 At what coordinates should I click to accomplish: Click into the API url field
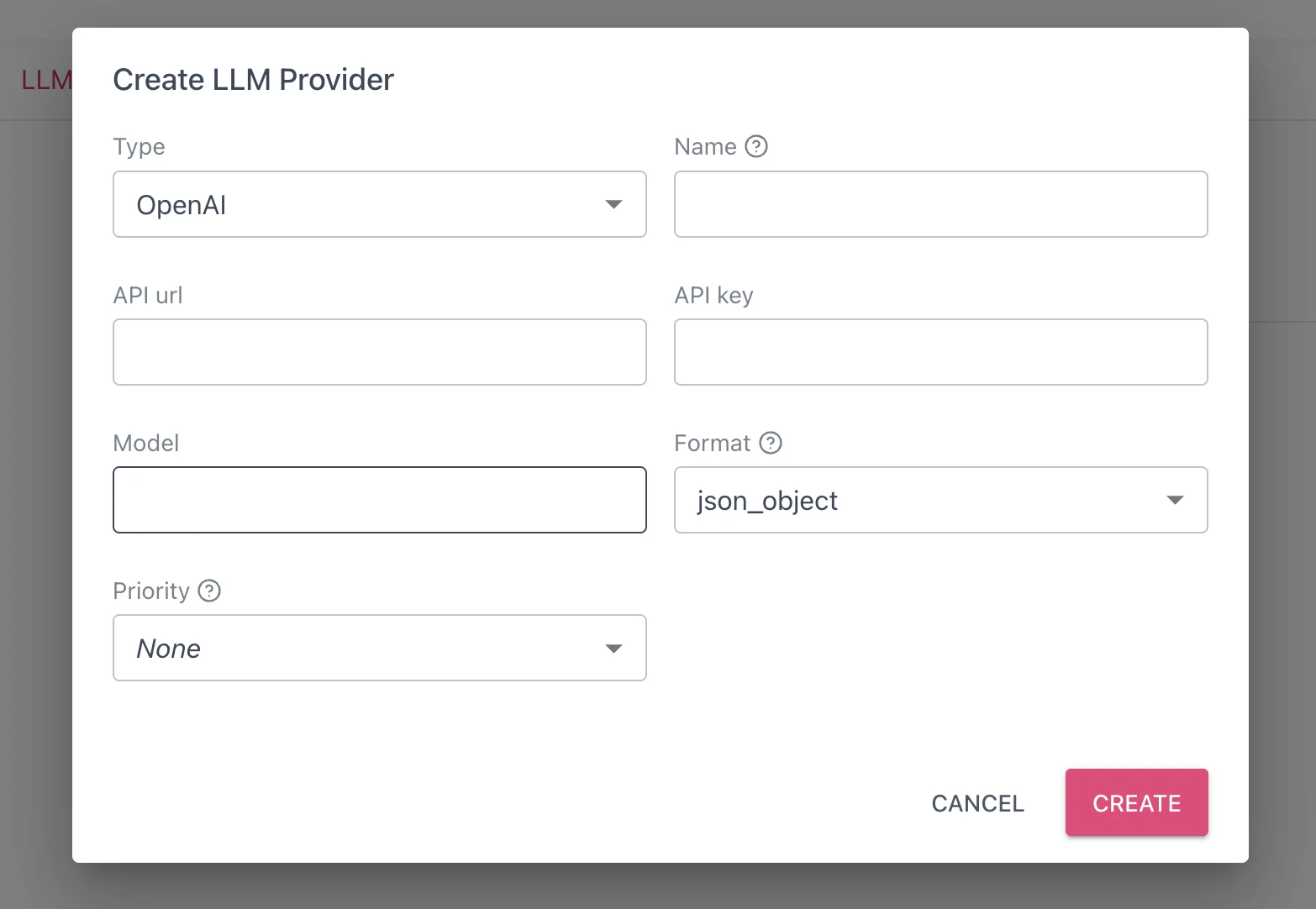point(379,353)
